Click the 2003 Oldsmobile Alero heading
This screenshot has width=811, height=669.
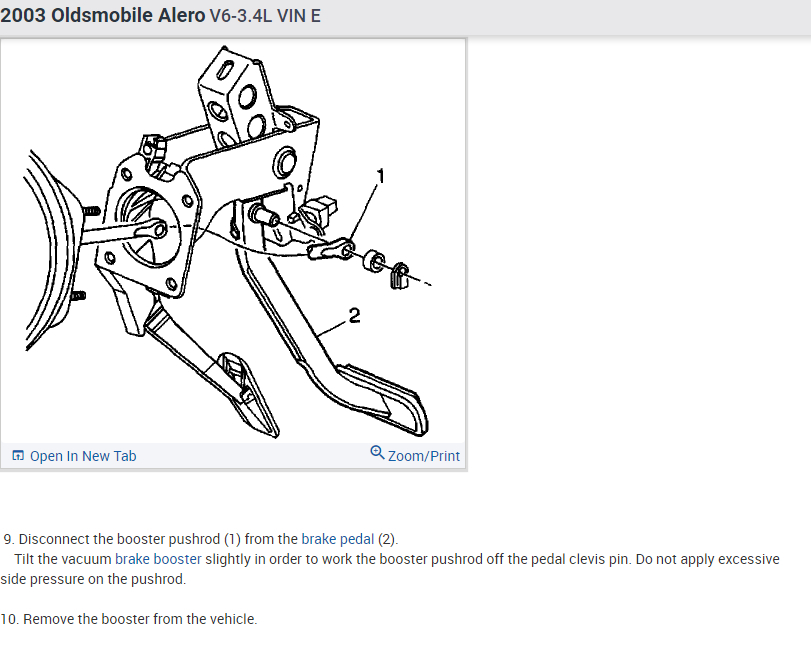pos(103,16)
